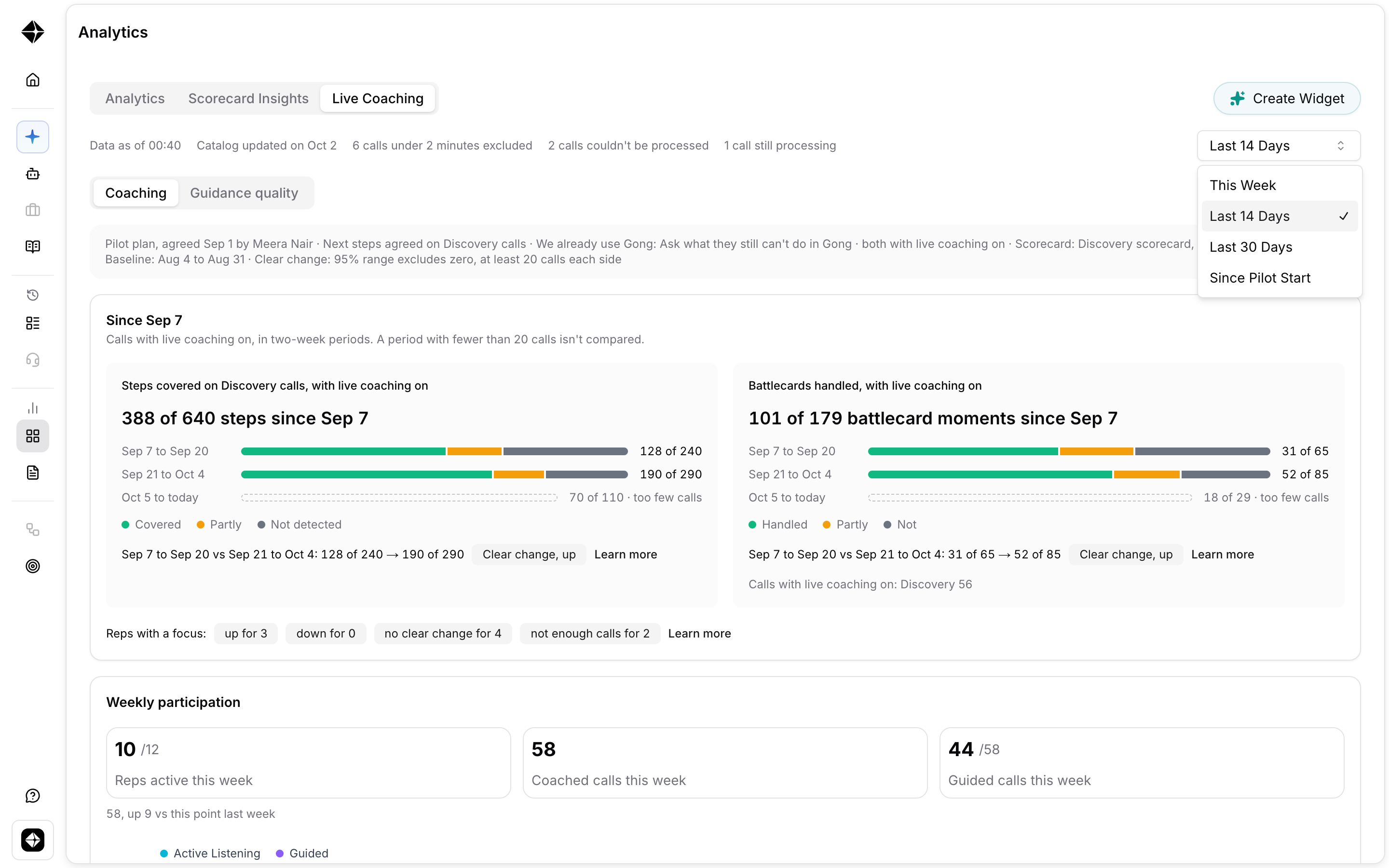This screenshot has height=868, width=1389.
Task: Open the bar chart sidebar icon
Action: coord(33,408)
